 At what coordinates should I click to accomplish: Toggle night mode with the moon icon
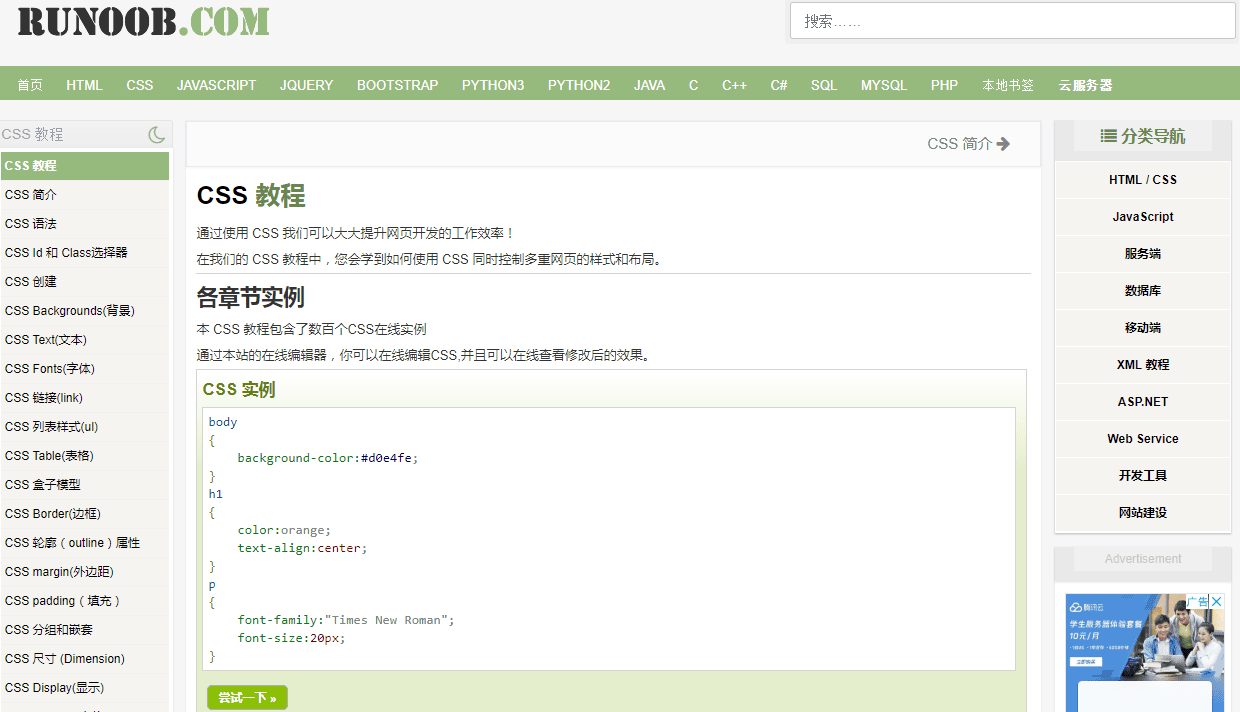tap(156, 134)
